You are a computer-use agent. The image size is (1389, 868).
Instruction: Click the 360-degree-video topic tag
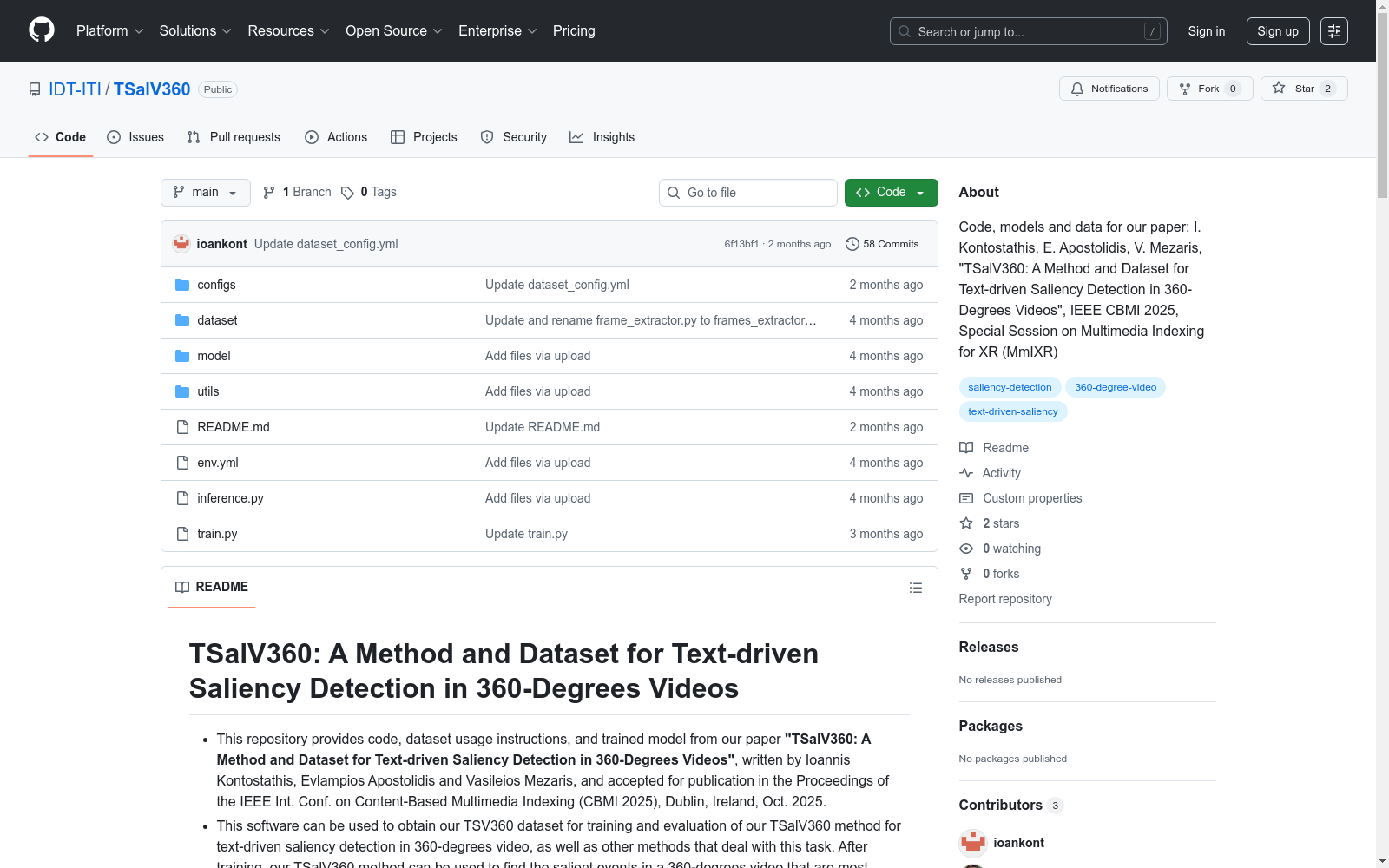pyautogui.click(x=1116, y=387)
